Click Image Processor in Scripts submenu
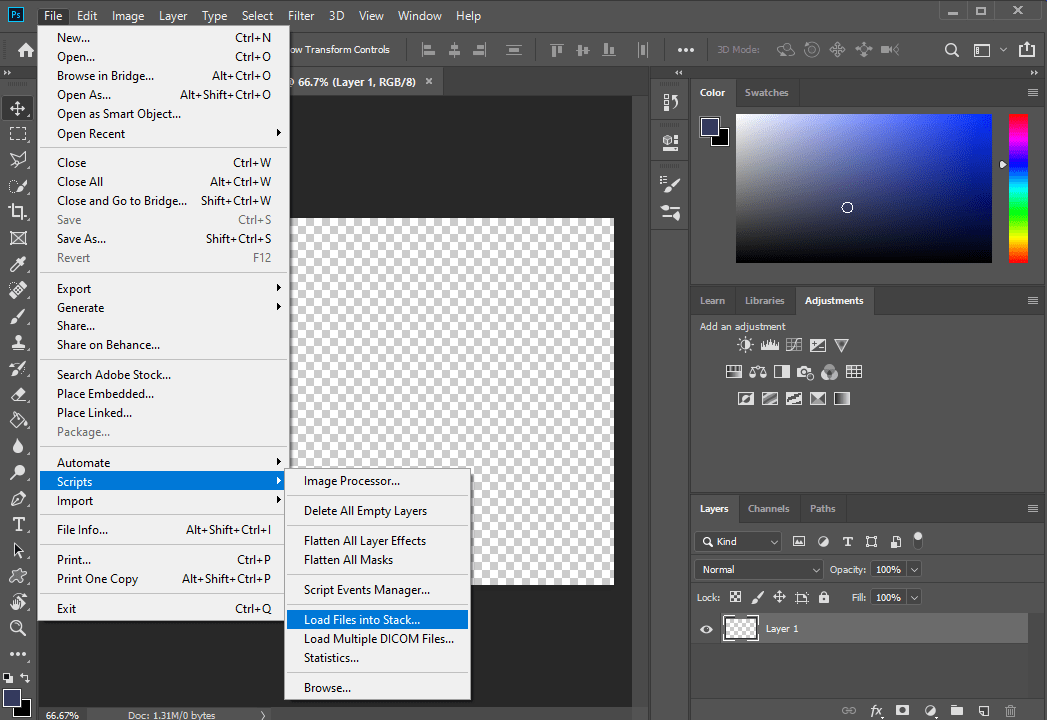This screenshot has height=720, width=1047. pos(352,481)
